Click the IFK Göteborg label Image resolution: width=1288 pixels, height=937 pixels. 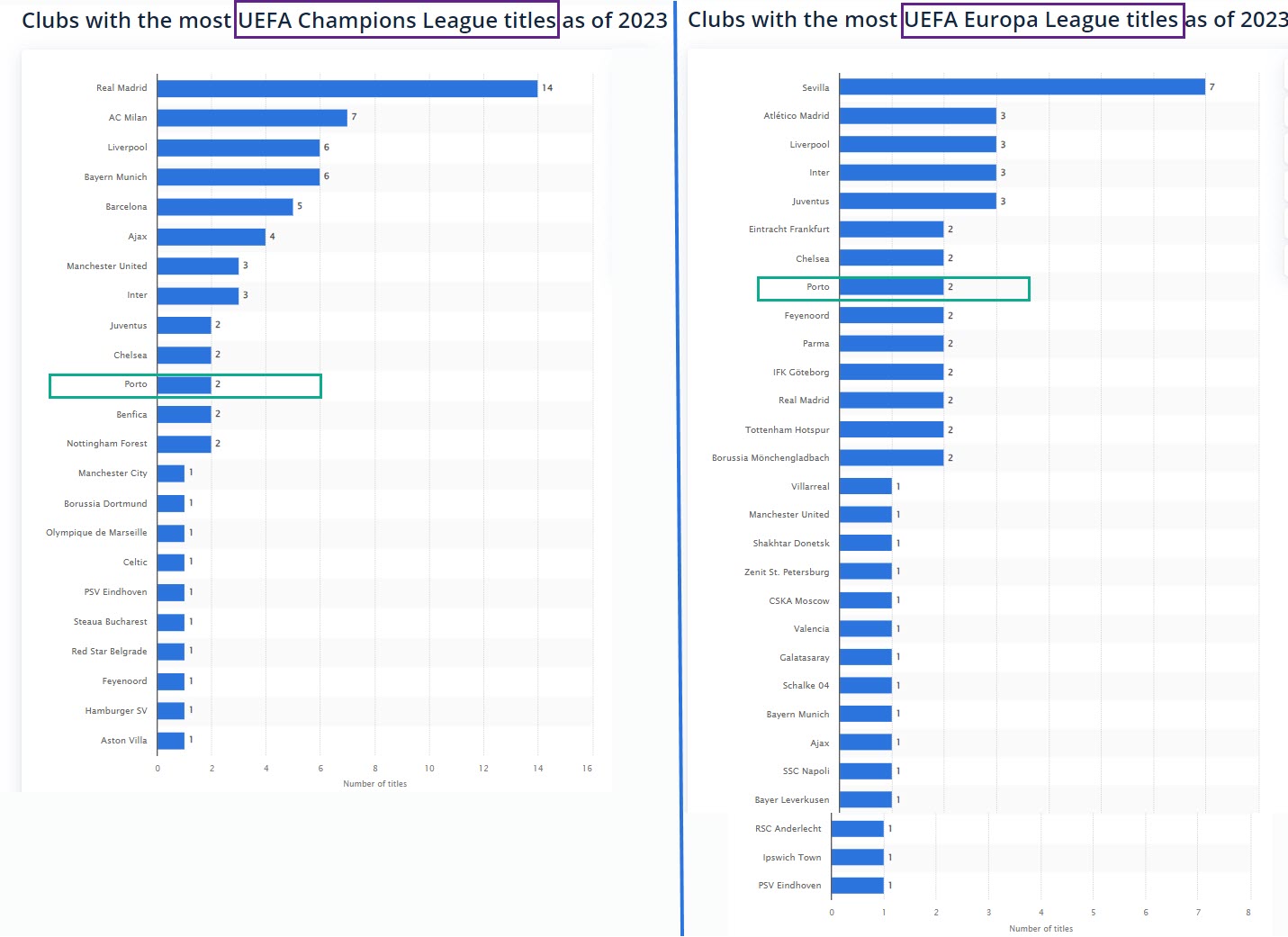click(x=801, y=373)
